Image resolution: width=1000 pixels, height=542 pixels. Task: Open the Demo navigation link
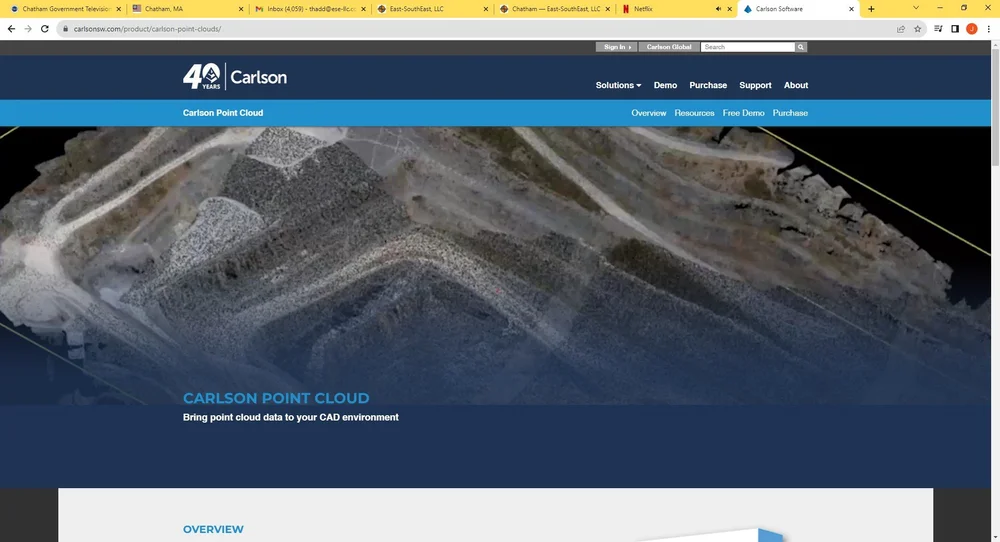[665, 85]
